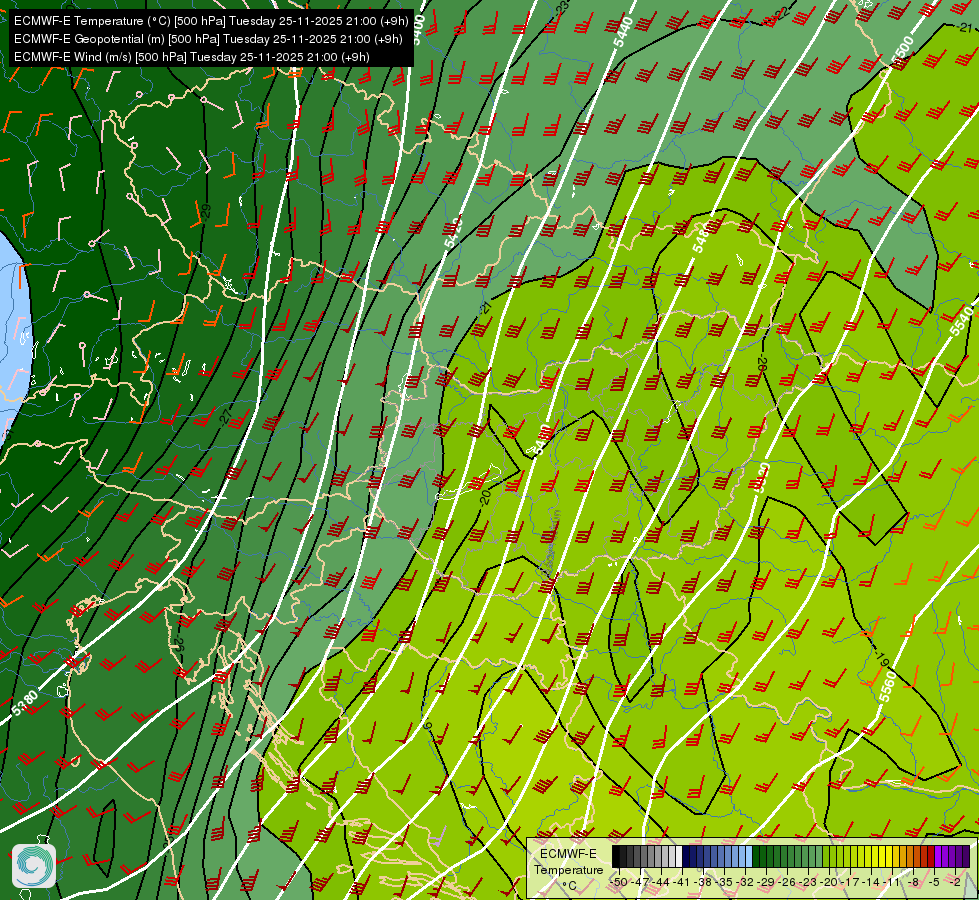
Task: Click the 5480 geopotential contour label
Action: point(702,237)
